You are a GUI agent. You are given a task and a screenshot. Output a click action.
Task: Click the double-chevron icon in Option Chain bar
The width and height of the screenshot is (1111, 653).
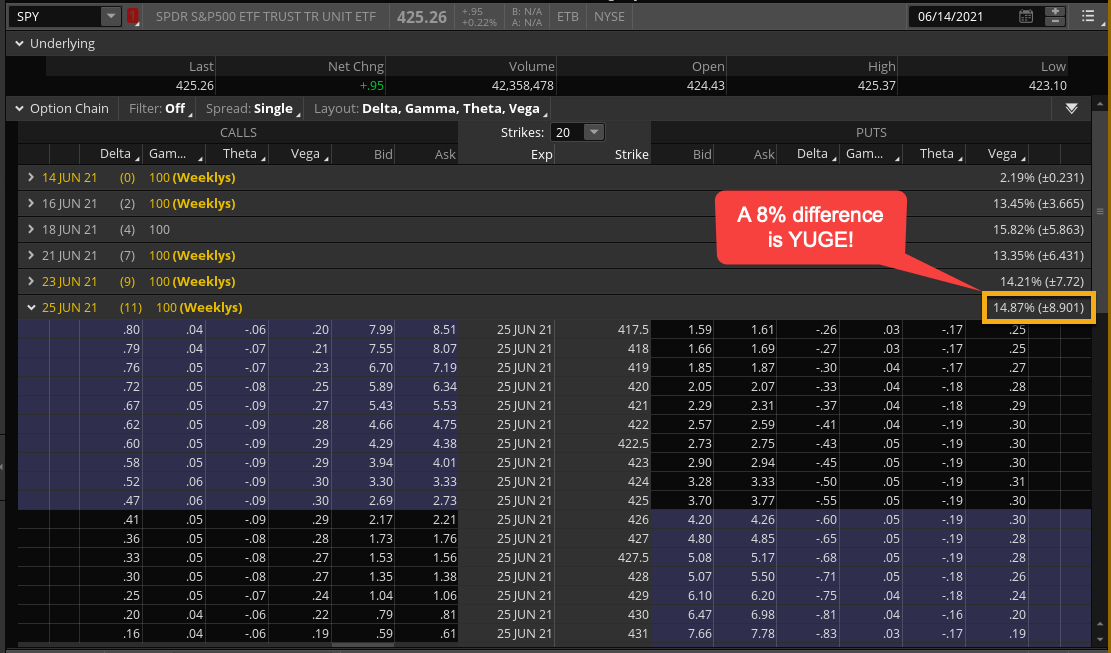pos(1072,108)
